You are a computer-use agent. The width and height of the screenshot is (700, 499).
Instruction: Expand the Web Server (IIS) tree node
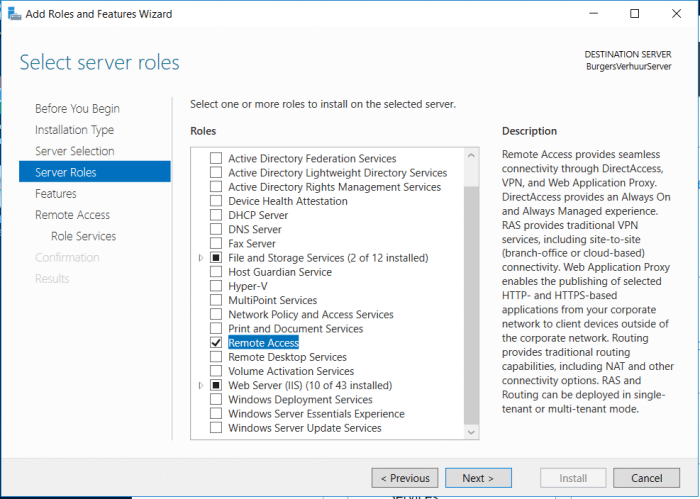[201, 386]
